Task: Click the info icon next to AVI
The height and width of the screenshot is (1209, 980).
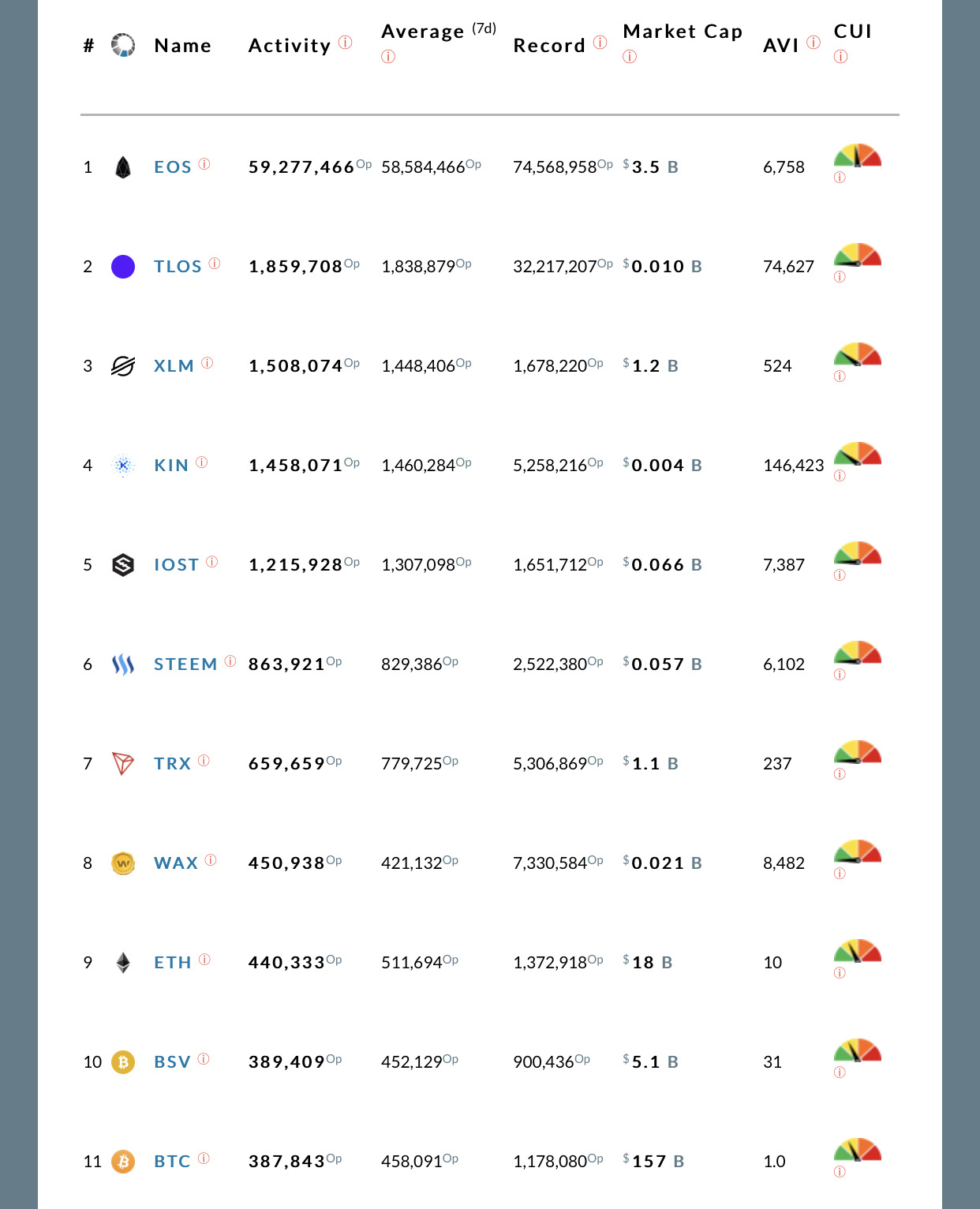Action: [x=814, y=43]
